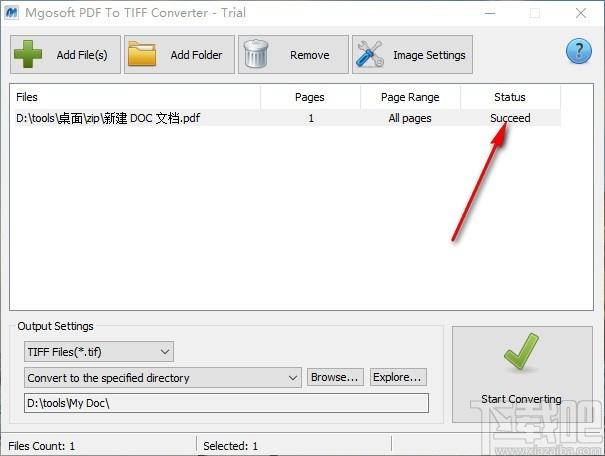
Task: Click the page count cell showing 1
Action: (x=311, y=118)
